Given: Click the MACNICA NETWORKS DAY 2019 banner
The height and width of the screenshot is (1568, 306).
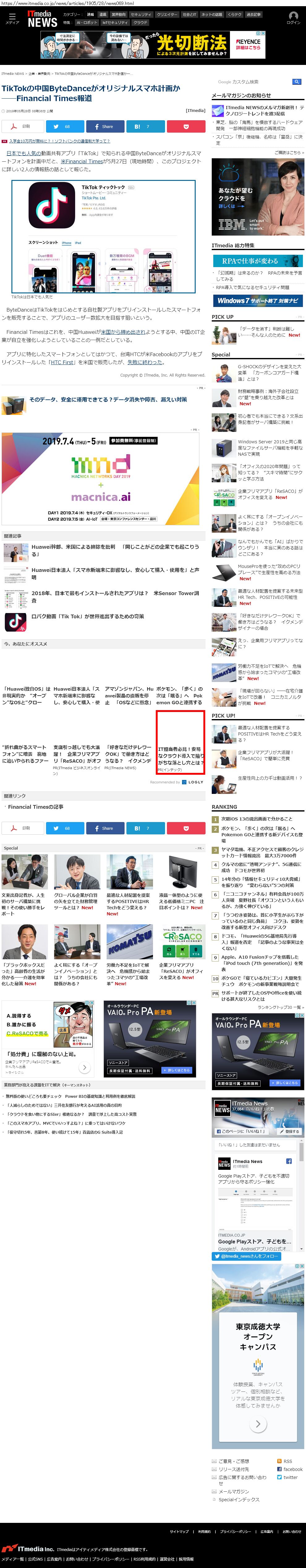Looking at the screenshot, I should point(101,479).
